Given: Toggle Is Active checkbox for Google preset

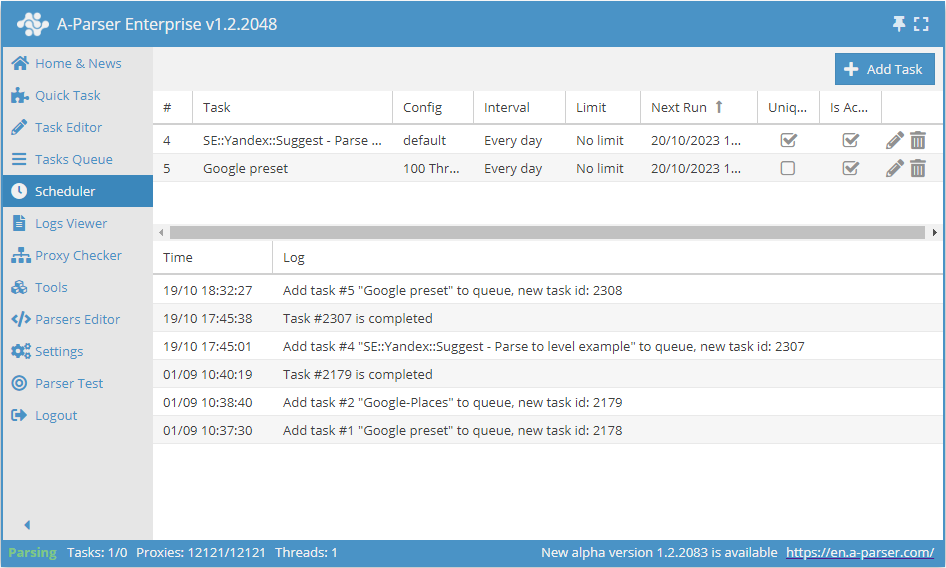Looking at the screenshot, I should point(851,168).
